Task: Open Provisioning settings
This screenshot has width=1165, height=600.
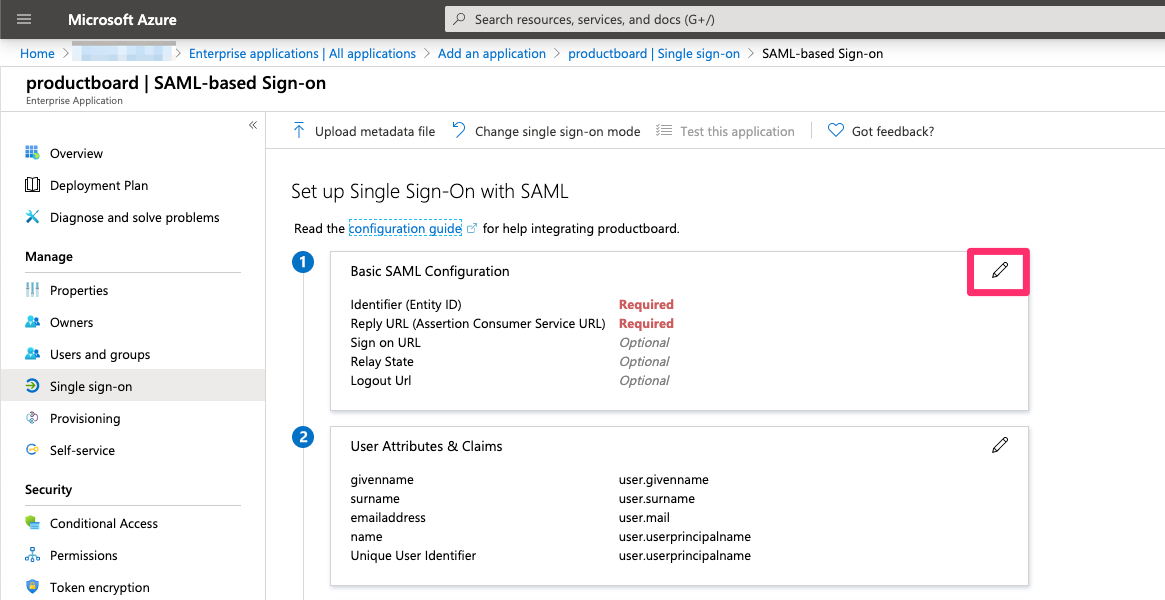Action: click(85, 418)
